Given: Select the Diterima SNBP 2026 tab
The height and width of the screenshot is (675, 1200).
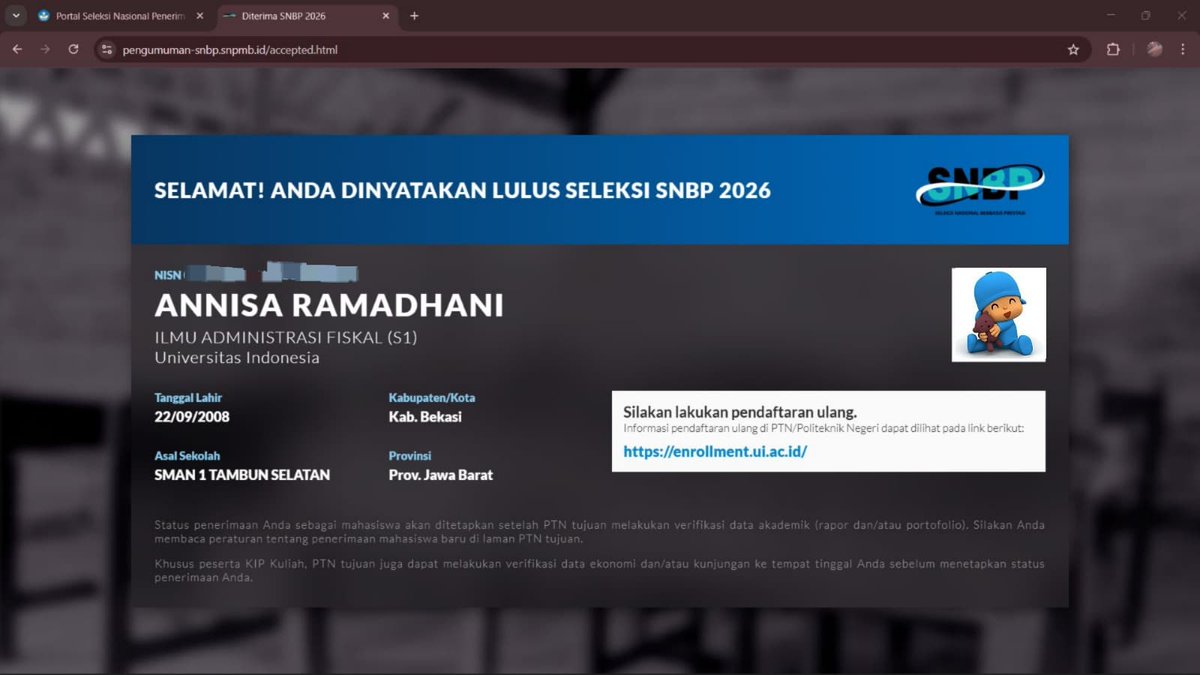Looking at the screenshot, I should click(308, 16).
